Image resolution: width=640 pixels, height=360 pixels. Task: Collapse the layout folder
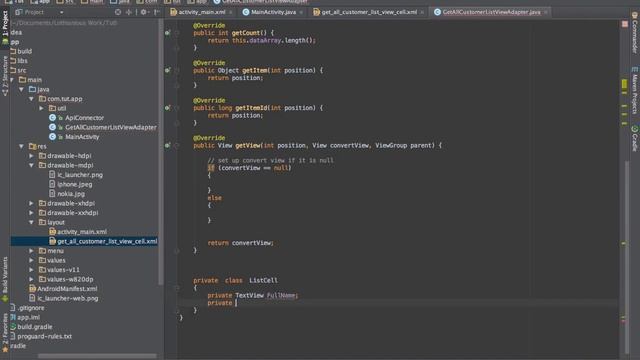[x=31, y=222]
